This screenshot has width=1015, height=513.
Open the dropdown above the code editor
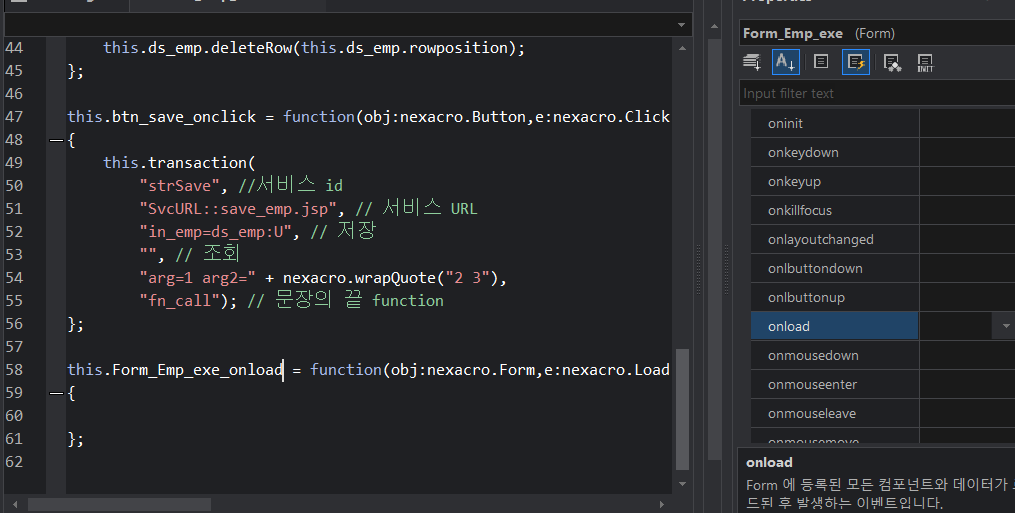tap(681, 25)
